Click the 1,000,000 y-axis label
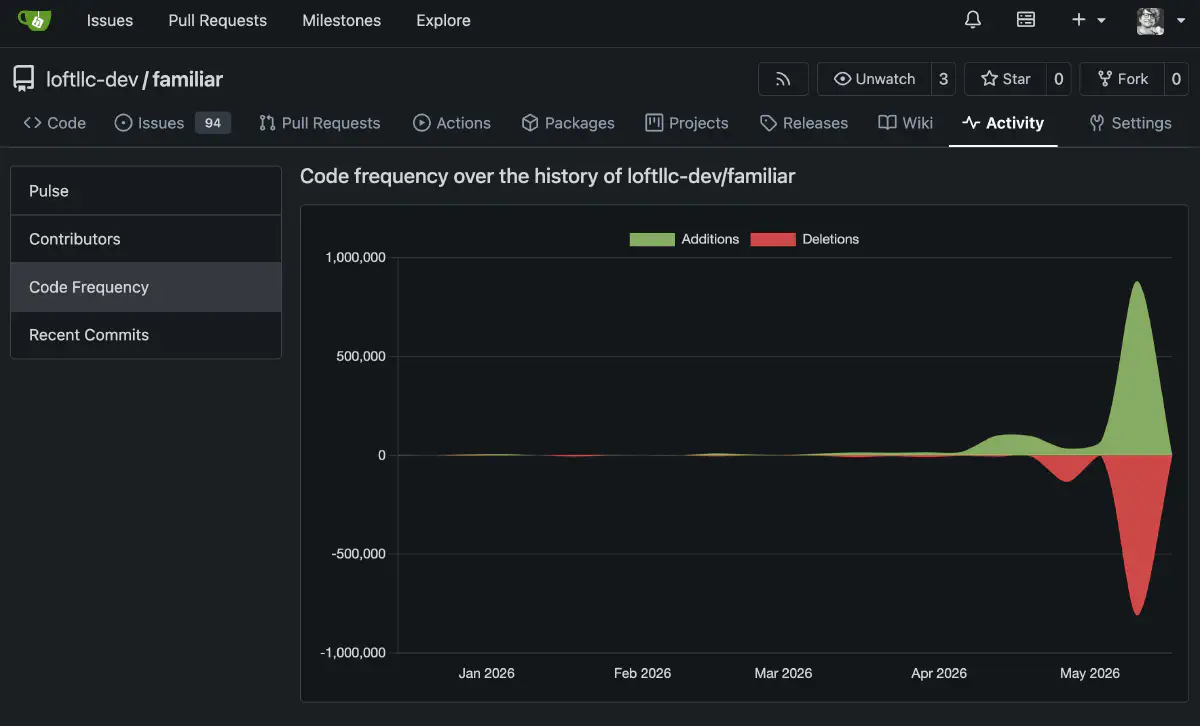The width and height of the screenshot is (1200, 726). (x=355, y=258)
